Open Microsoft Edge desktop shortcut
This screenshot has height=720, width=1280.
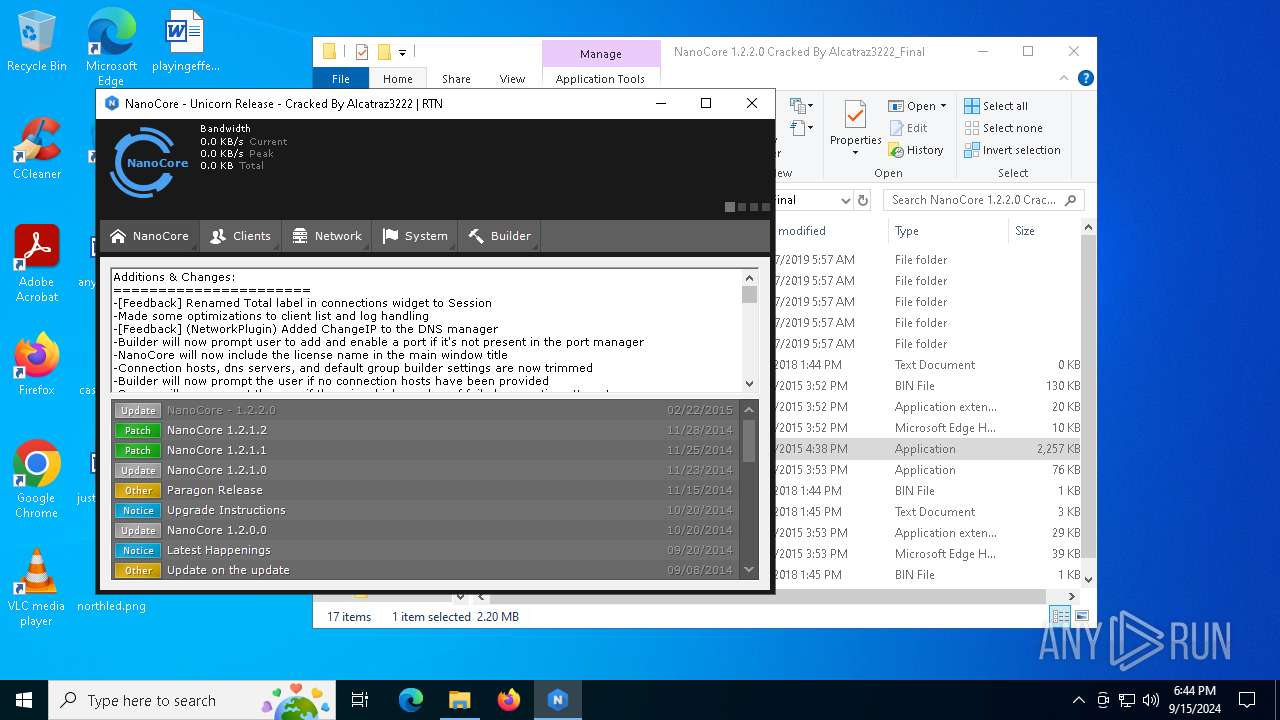pyautogui.click(x=111, y=47)
